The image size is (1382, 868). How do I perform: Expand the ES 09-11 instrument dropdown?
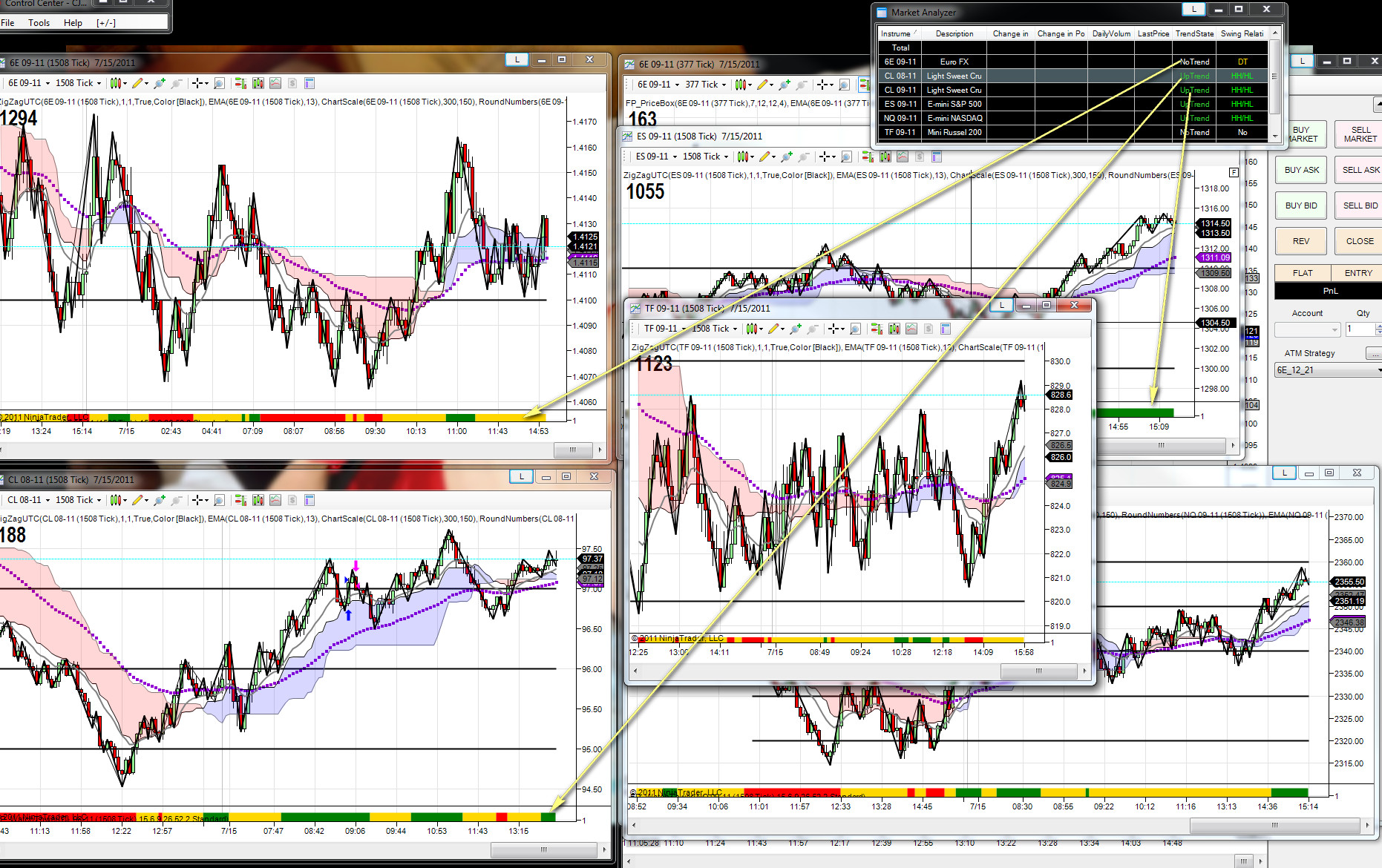[657, 157]
